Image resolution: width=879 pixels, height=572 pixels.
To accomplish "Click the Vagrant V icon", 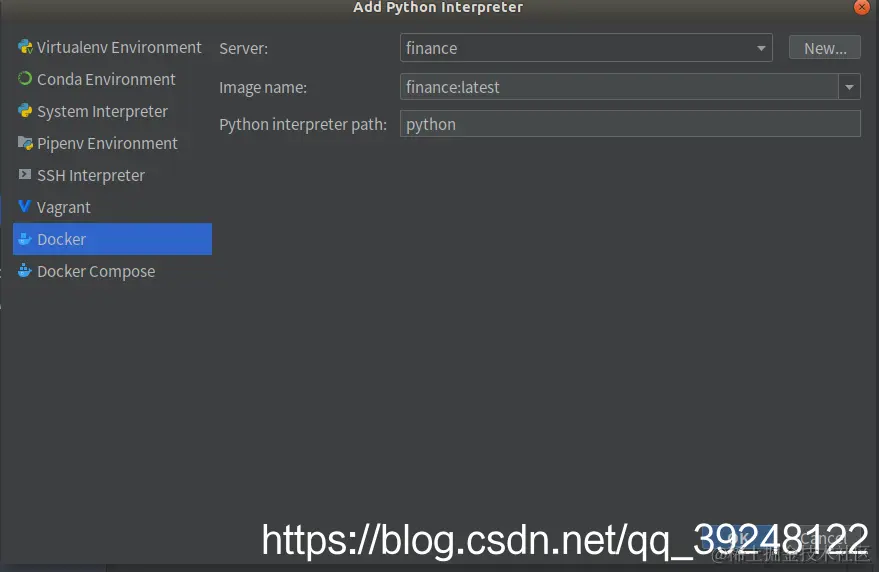I will point(24,206).
